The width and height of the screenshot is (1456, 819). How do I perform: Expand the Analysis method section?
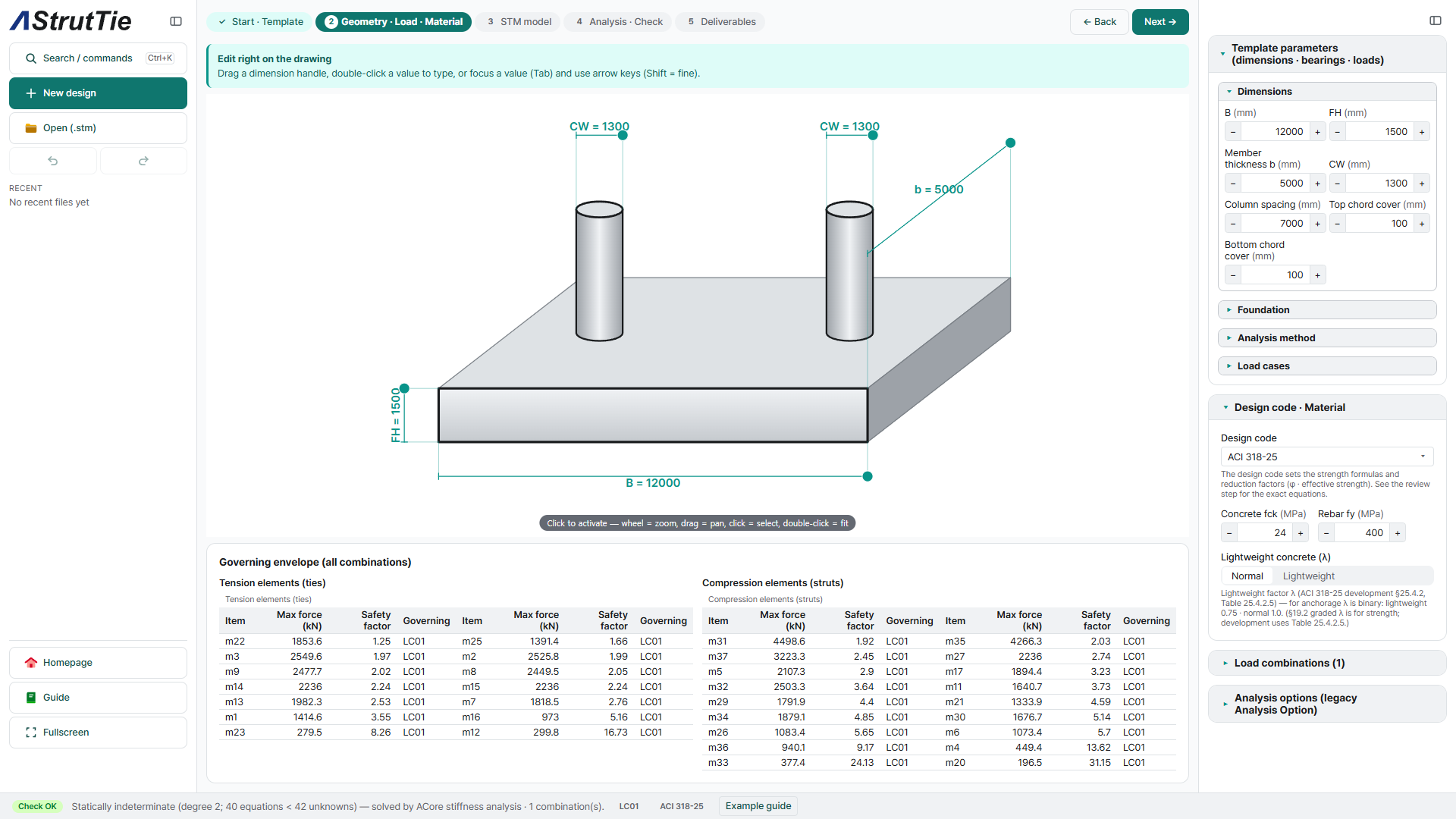[x=1327, y=338]
